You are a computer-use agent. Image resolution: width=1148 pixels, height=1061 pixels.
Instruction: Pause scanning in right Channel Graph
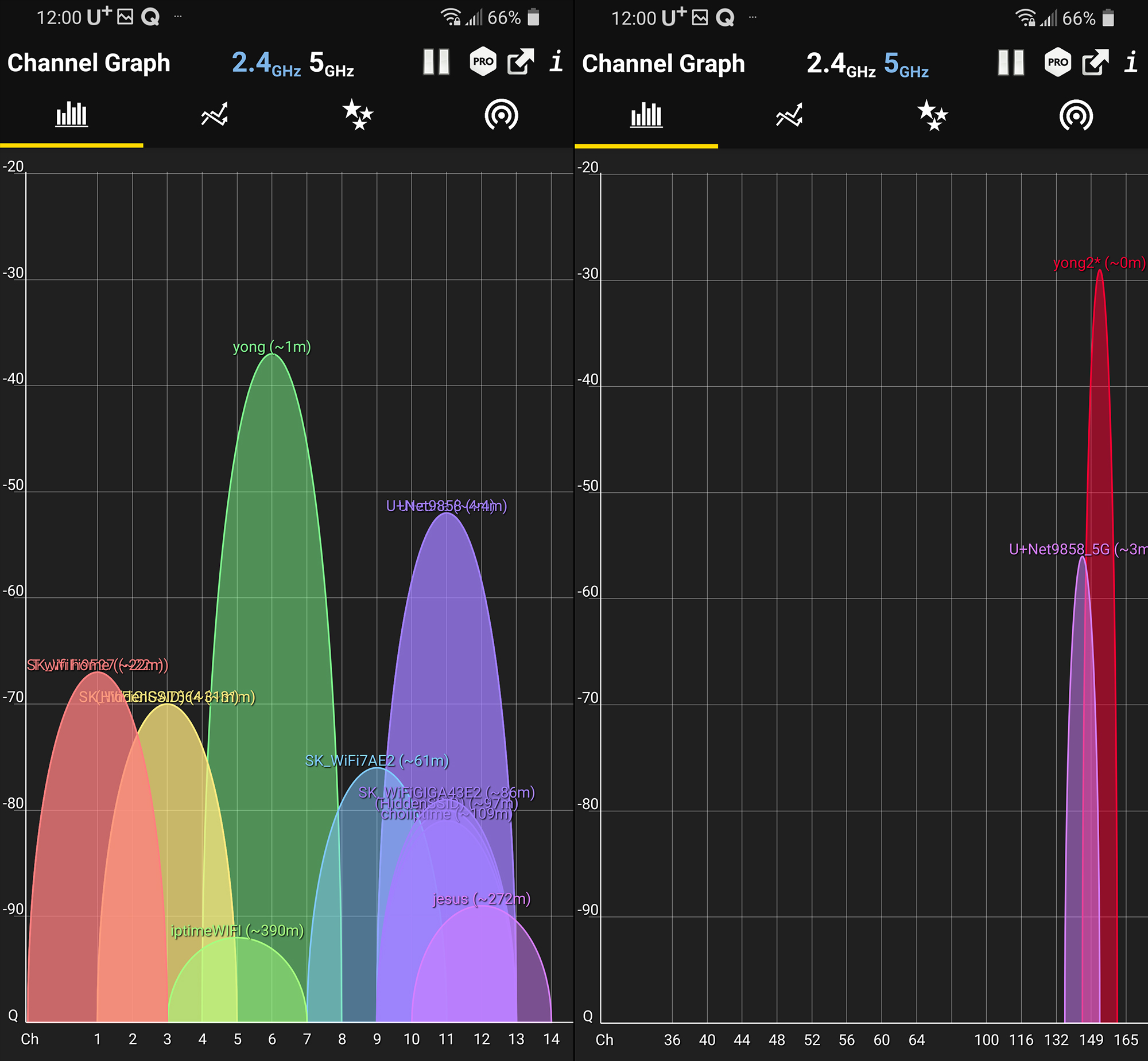(x=1011, y=63)
